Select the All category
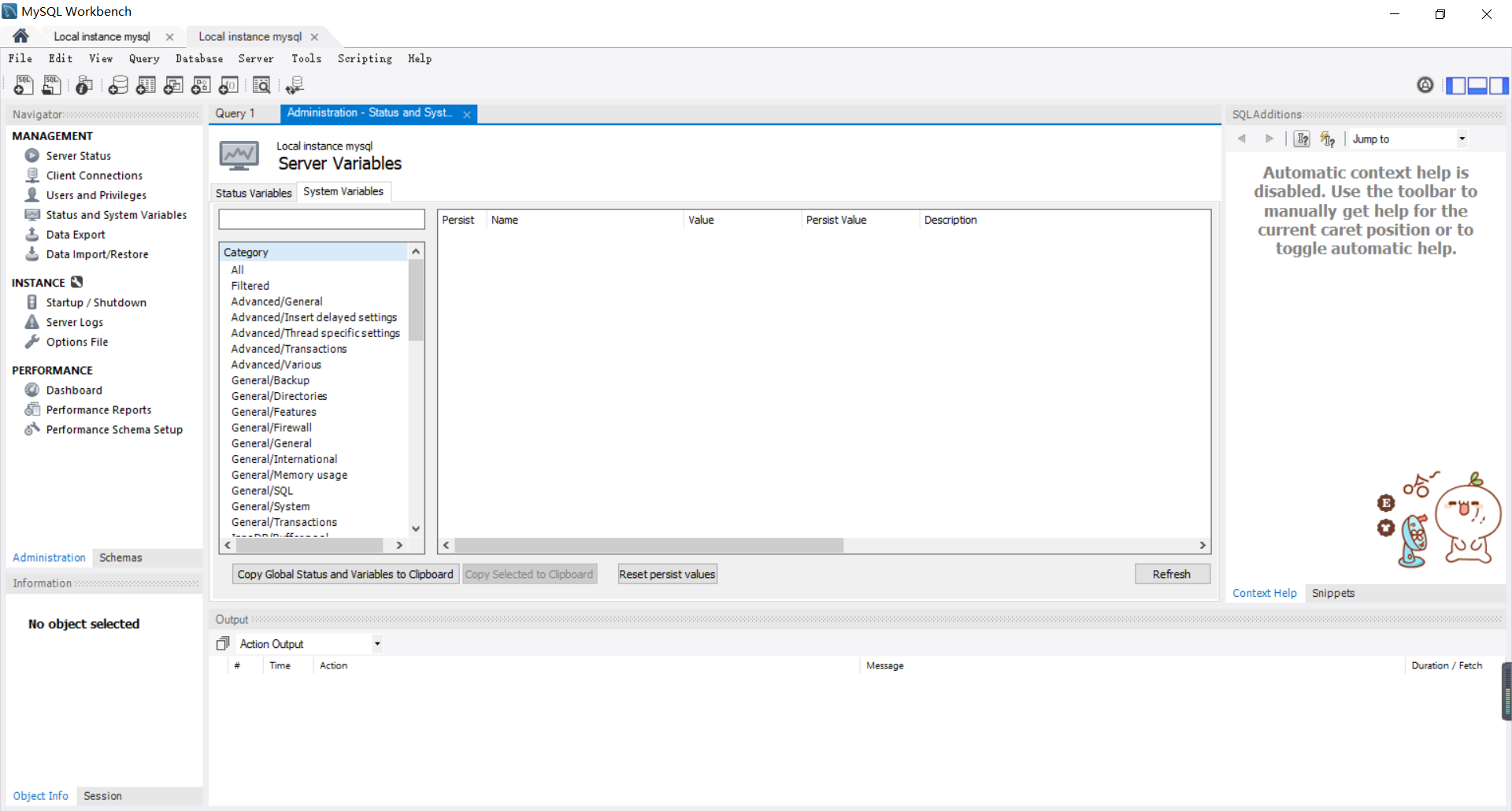Viewport: 1512px width, 811px height. click(237, 270)
